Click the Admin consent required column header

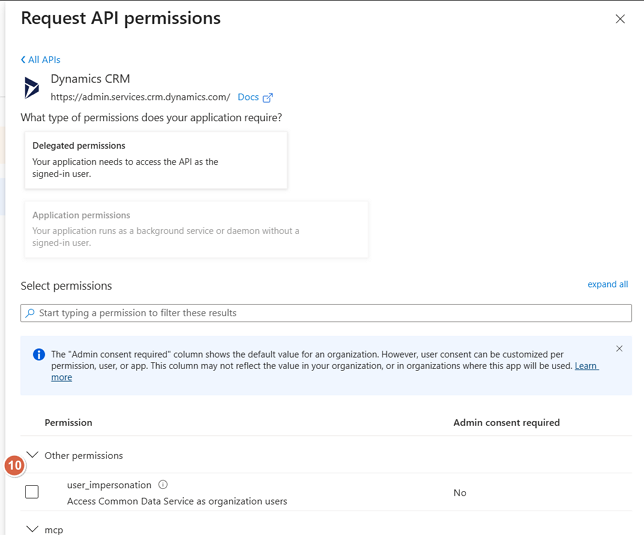(506, 423)
